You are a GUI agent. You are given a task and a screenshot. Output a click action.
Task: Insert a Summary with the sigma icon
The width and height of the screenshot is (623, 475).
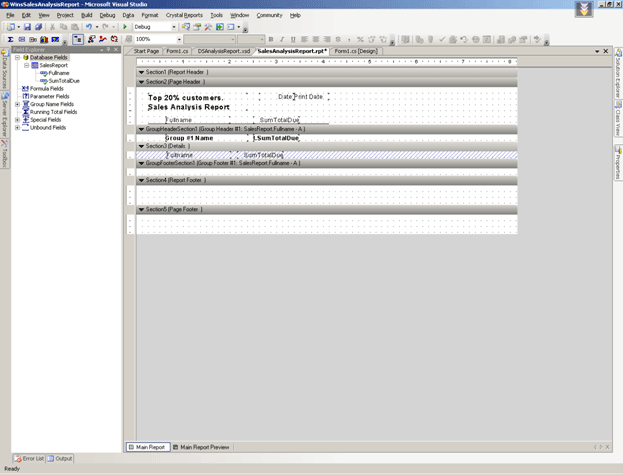click(x=11, y=39)
